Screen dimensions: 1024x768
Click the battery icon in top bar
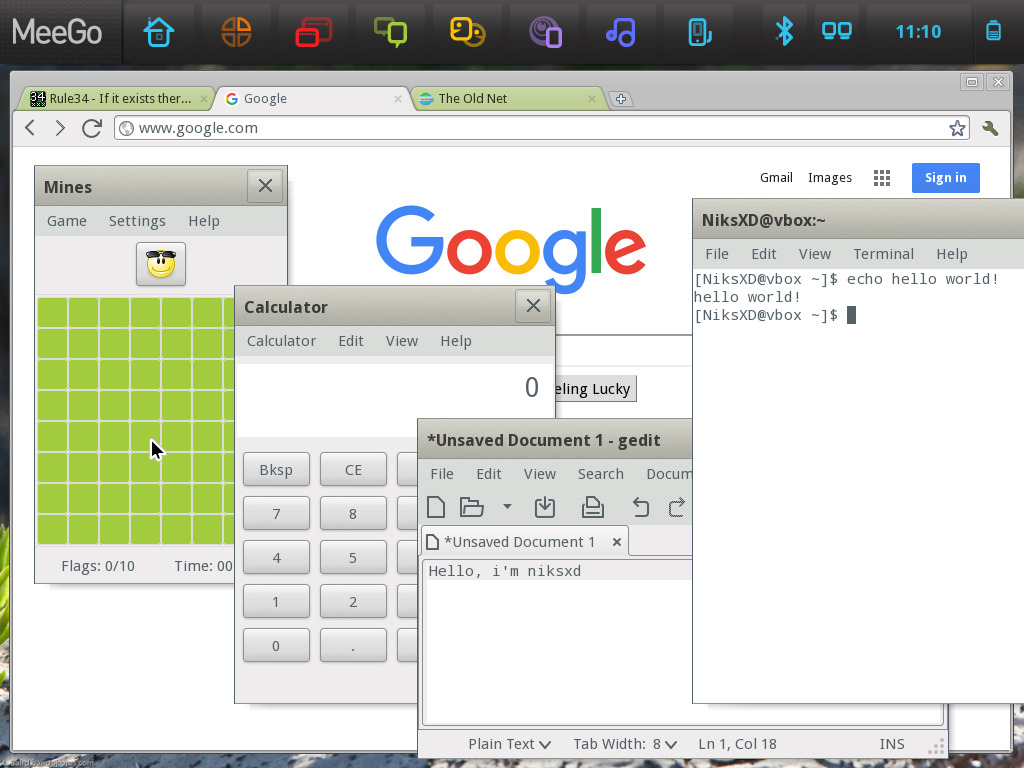point(993,31)
